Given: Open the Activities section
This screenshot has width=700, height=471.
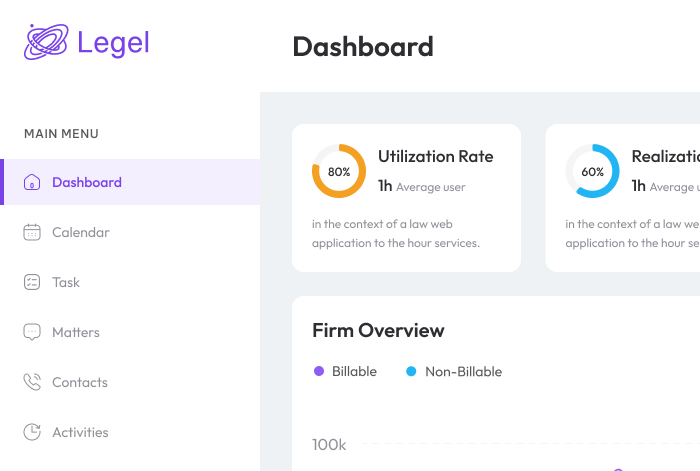Looking at the screenshot, I should coord(80,432).
